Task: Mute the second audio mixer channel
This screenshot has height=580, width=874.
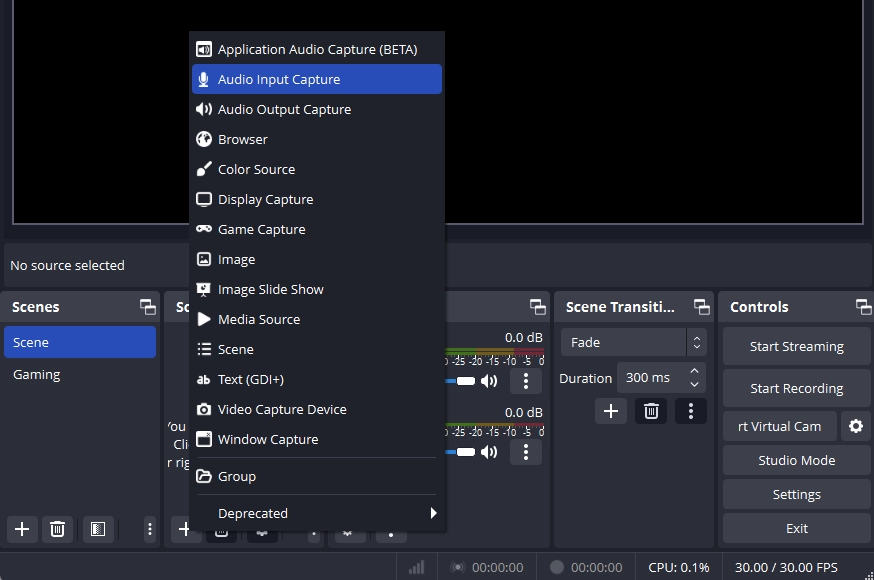Action: coord(489,452)
